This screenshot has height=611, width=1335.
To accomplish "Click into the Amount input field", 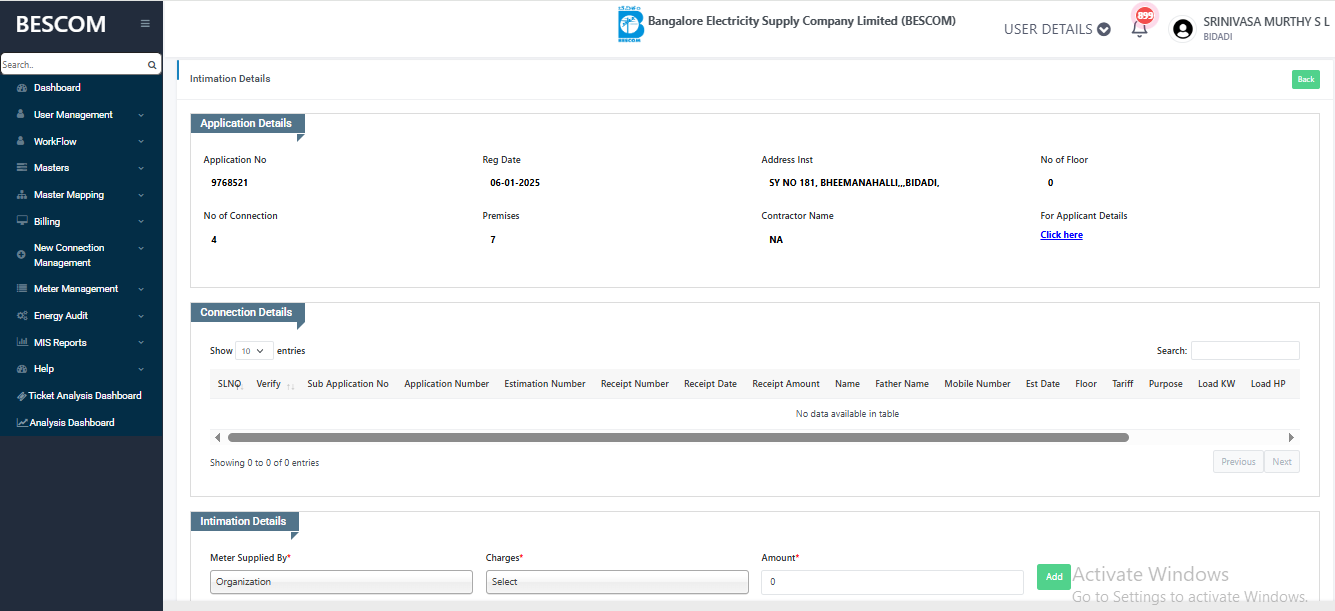I will 892,582.
